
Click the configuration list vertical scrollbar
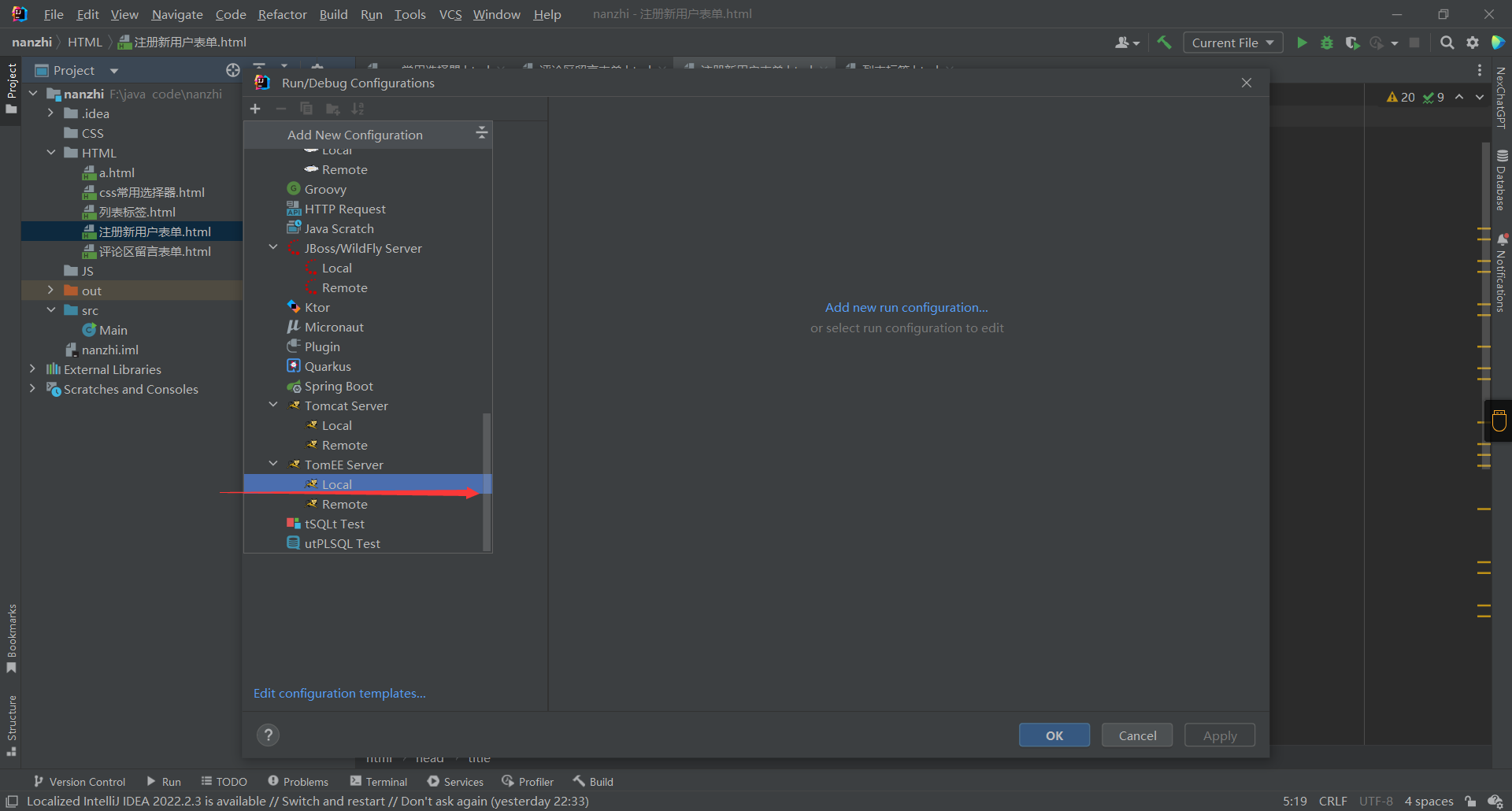coord(487,482)
